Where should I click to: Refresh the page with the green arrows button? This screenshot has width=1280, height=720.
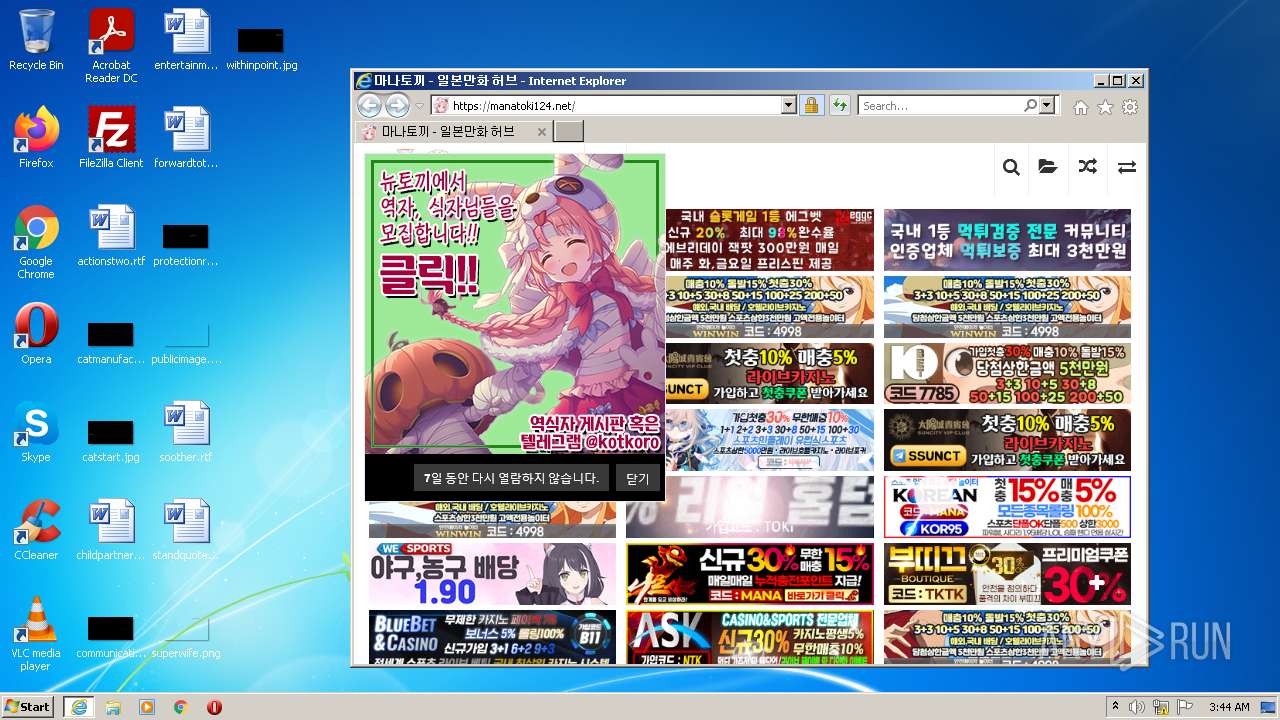click(x=839, y=105)
